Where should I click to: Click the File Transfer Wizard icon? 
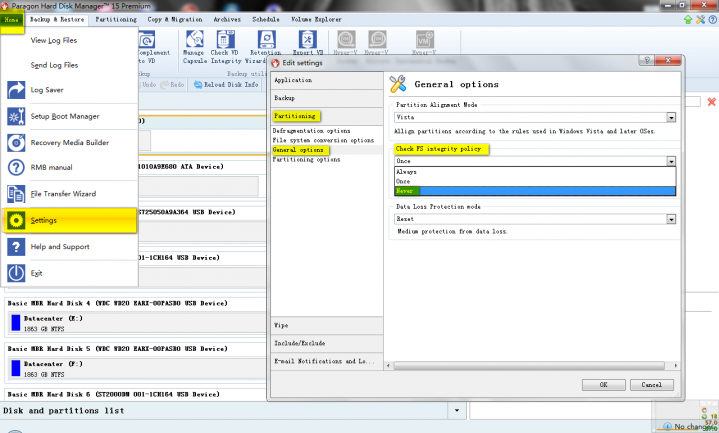pos(16,194)
